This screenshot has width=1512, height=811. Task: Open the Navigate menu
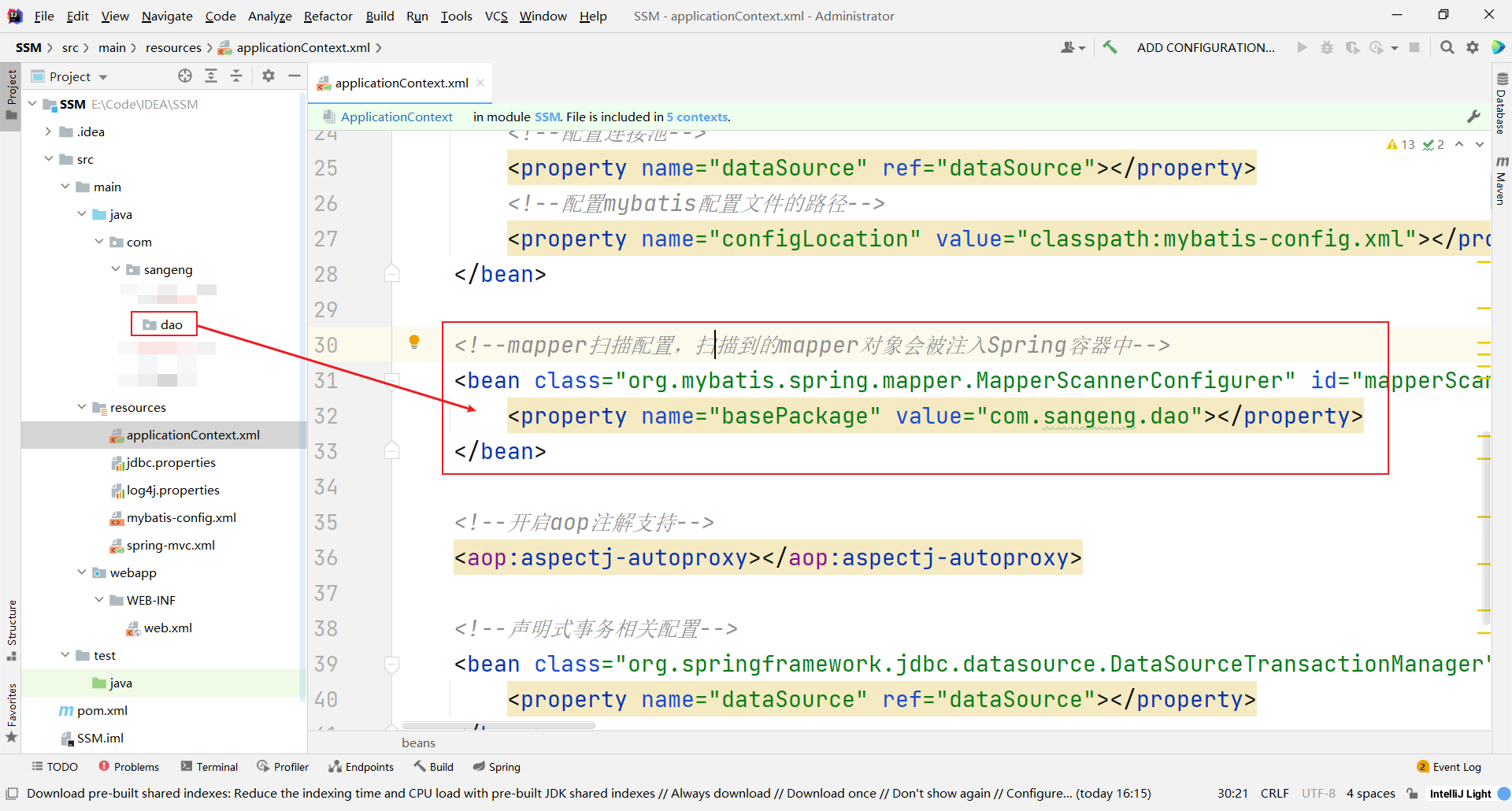point(167,16)
